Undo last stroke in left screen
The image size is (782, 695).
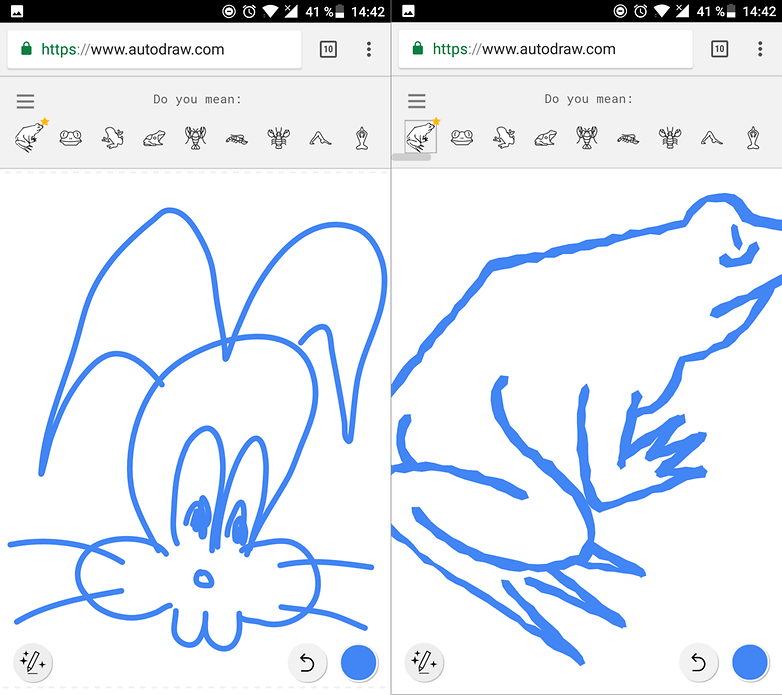coord(307,663)
